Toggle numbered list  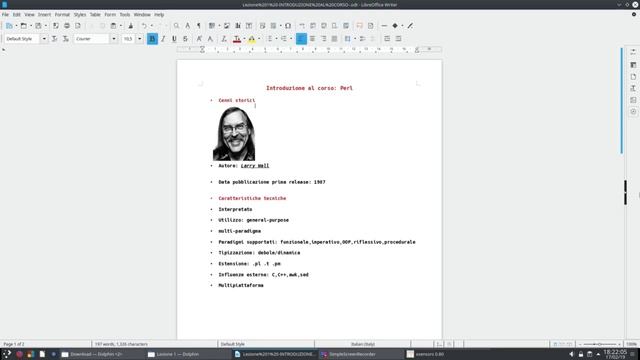pyautogui.click(x=284, y=39)
